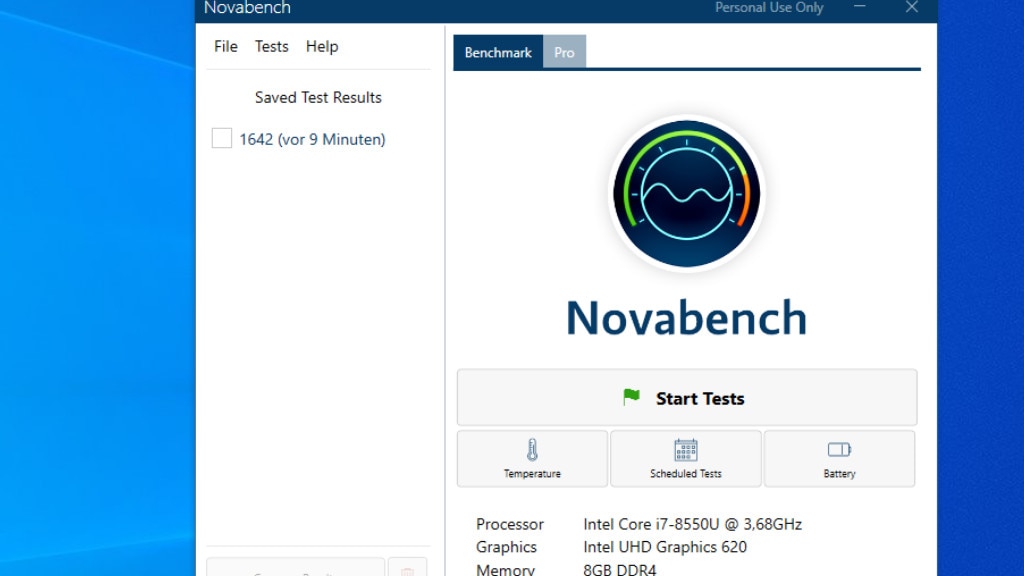Screen dimensions: 1024x576
Task: Click the round Novabench gauge logo
Action: point(686,193)
